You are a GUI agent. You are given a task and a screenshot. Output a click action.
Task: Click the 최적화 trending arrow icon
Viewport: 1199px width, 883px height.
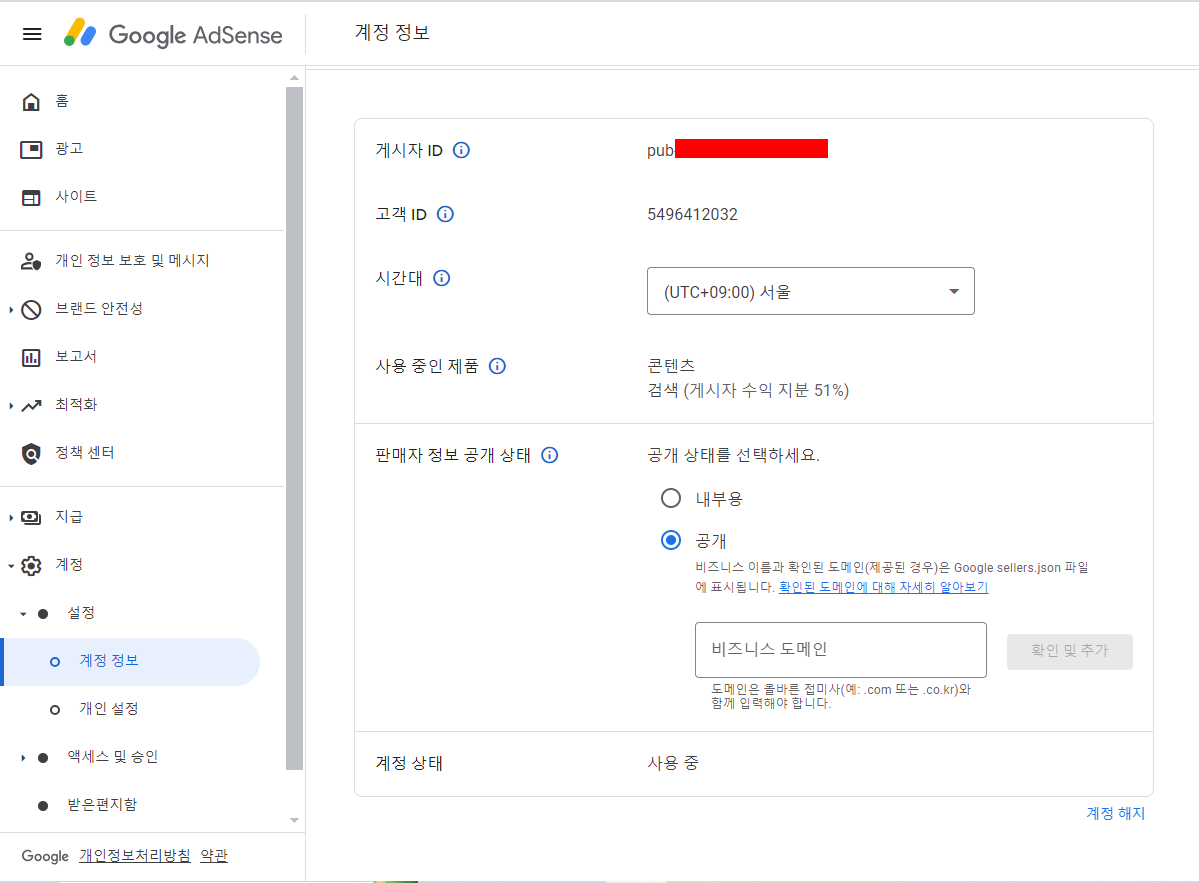point(31,405)
